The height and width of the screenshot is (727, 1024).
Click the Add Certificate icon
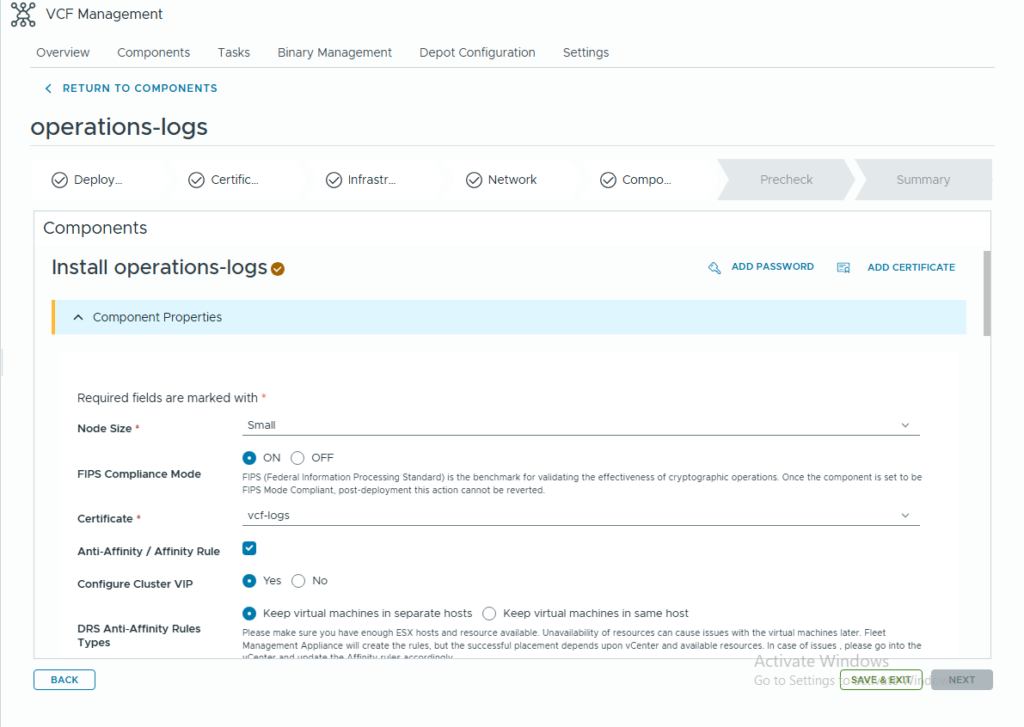[843, 268]
